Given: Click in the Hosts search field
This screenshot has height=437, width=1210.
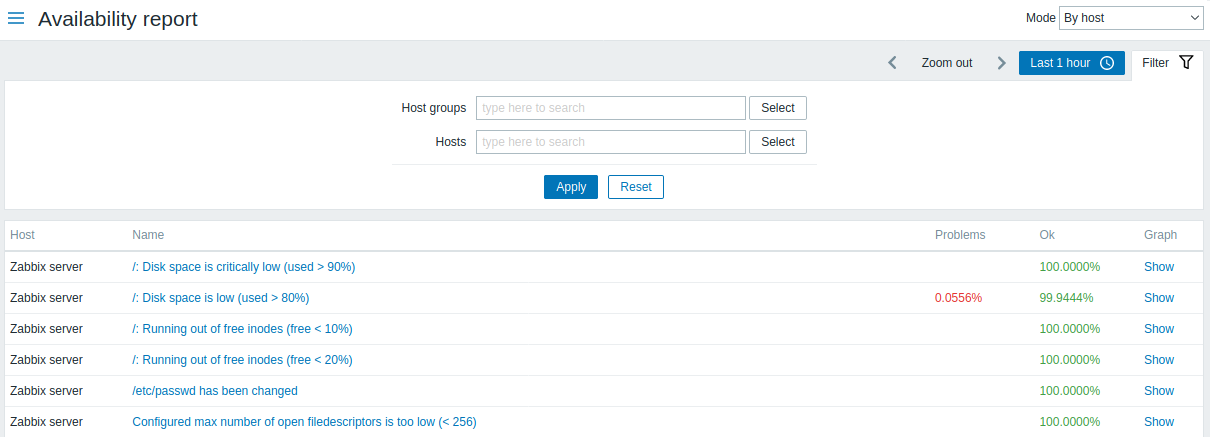Looking at the screenshot, I should coord(610,142).
